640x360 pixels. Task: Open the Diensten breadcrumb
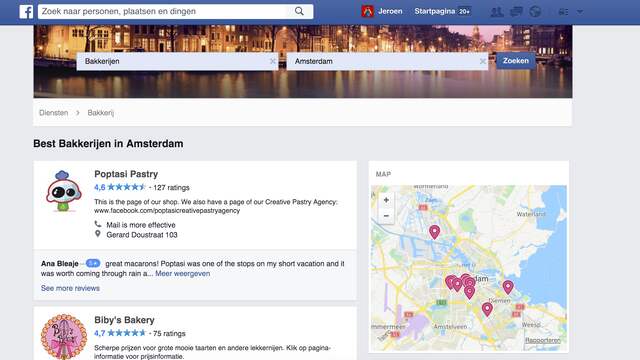pyautogui.click(x=53, y=113)
